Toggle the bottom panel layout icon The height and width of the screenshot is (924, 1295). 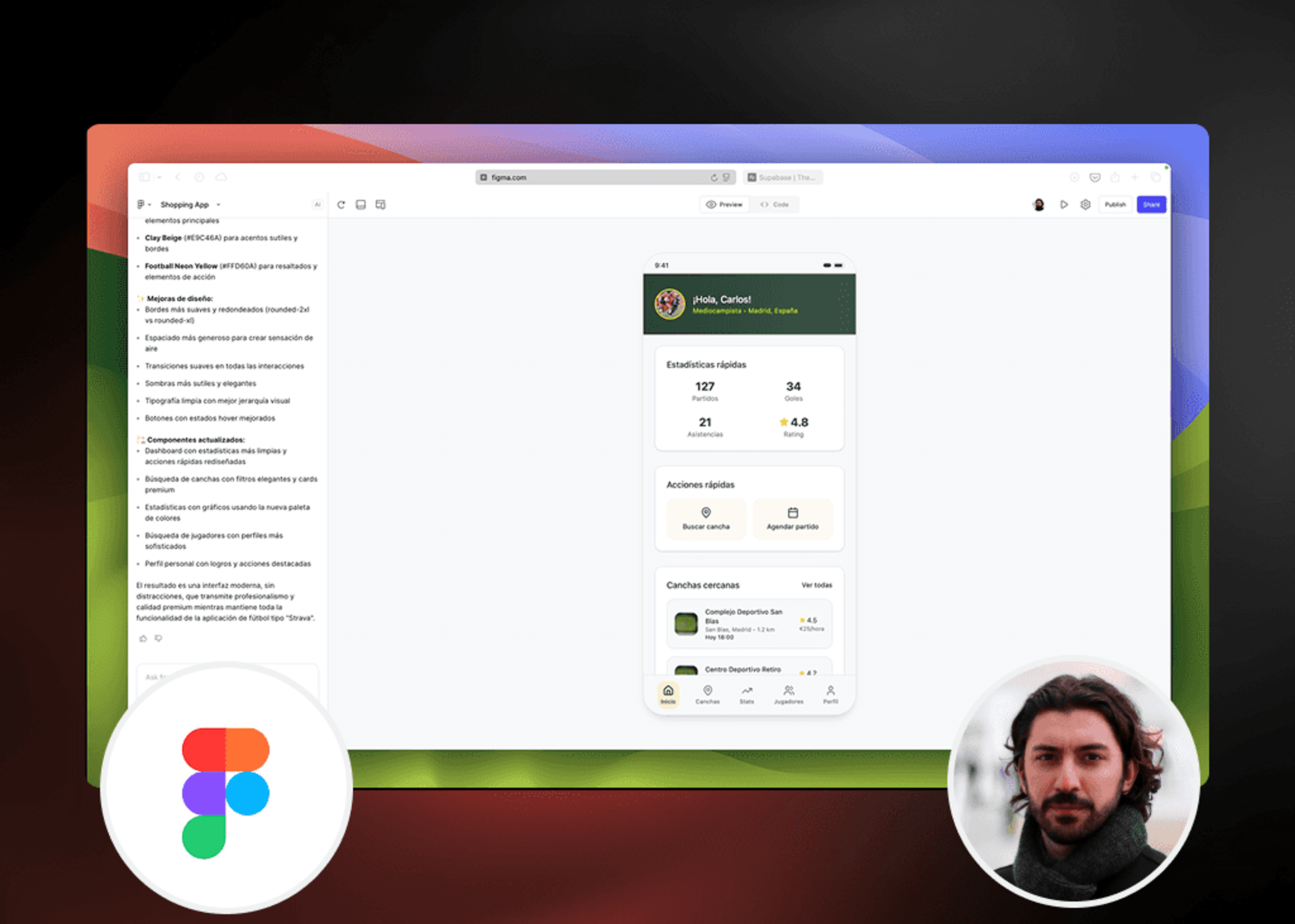coord(361,205)
